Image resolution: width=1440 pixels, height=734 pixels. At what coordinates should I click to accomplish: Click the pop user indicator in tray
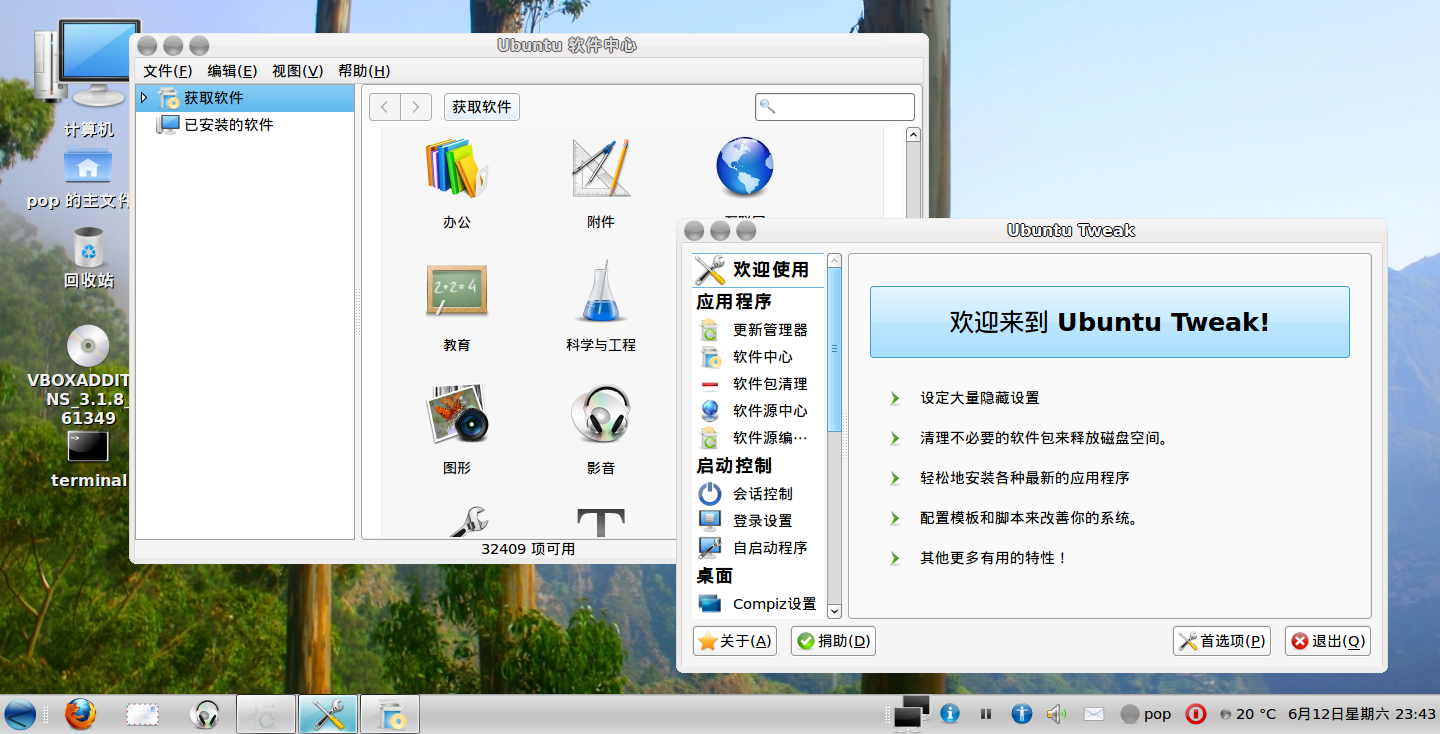[x=1146, y=714]
